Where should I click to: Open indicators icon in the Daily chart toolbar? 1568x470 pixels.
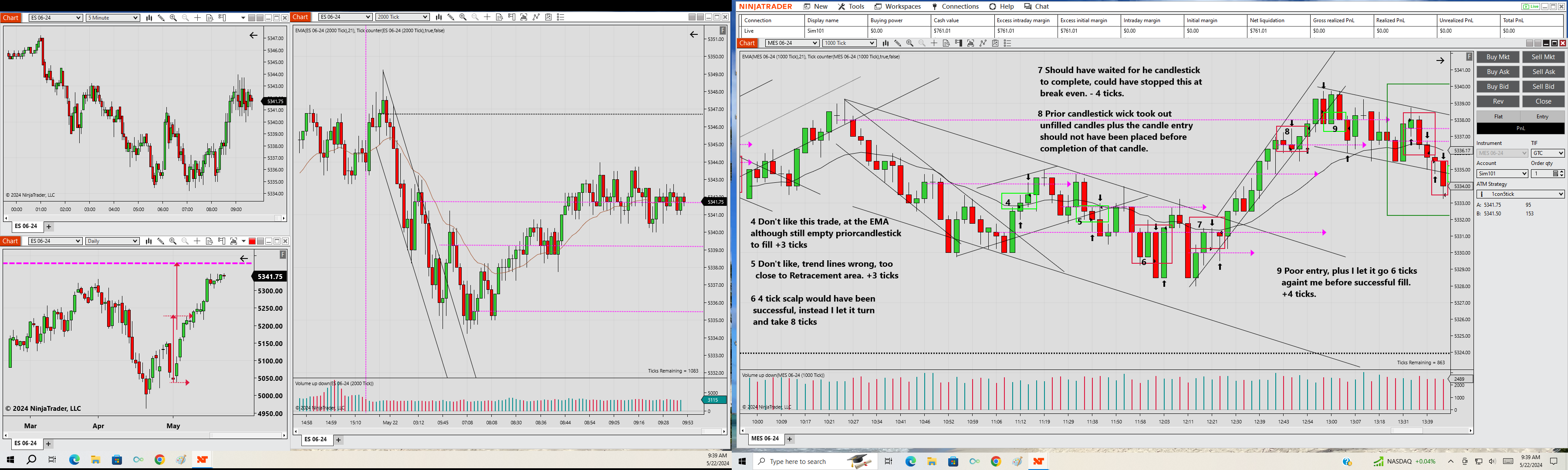coord(233,242)
